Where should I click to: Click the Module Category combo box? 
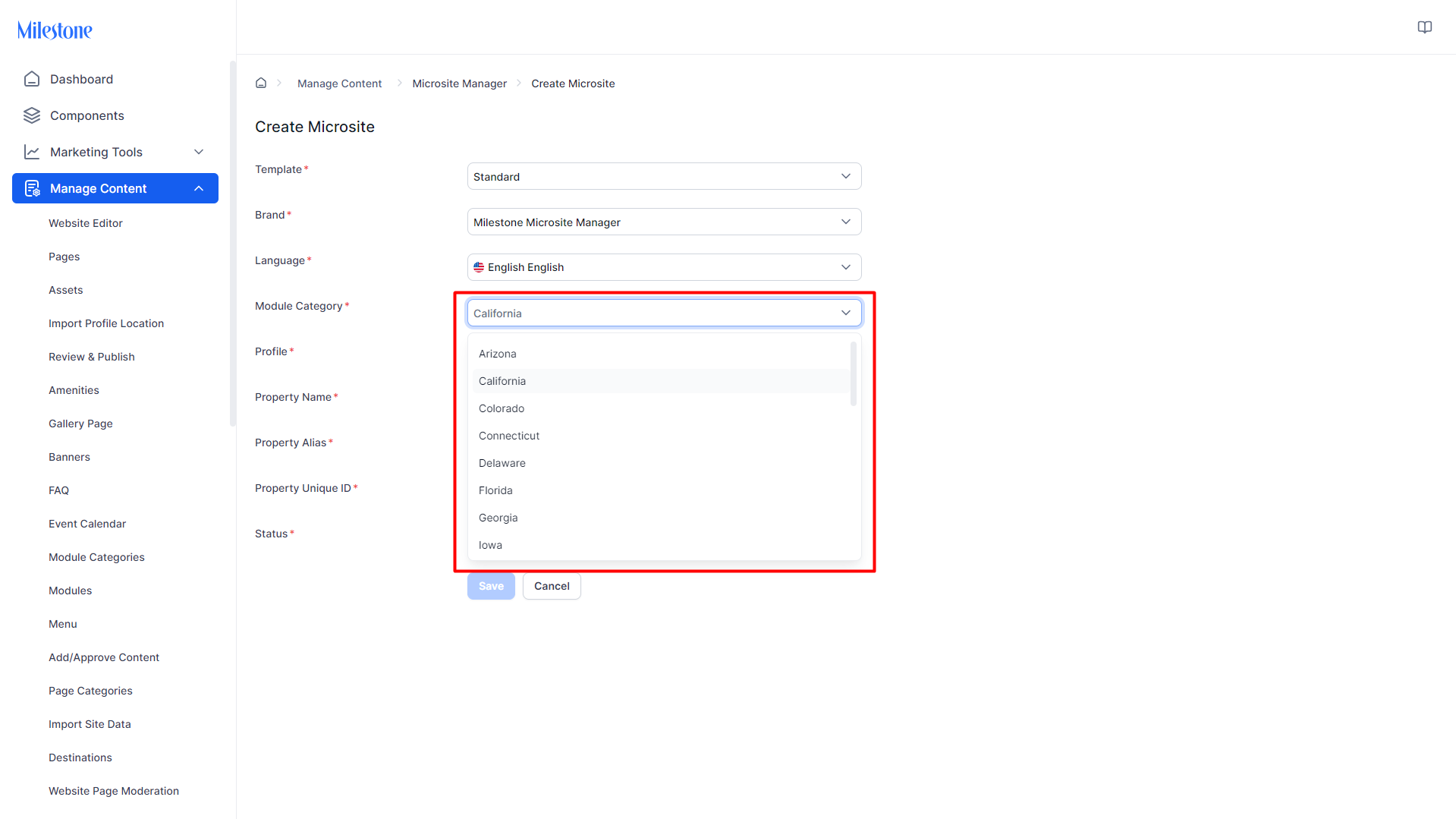(664, 313)
